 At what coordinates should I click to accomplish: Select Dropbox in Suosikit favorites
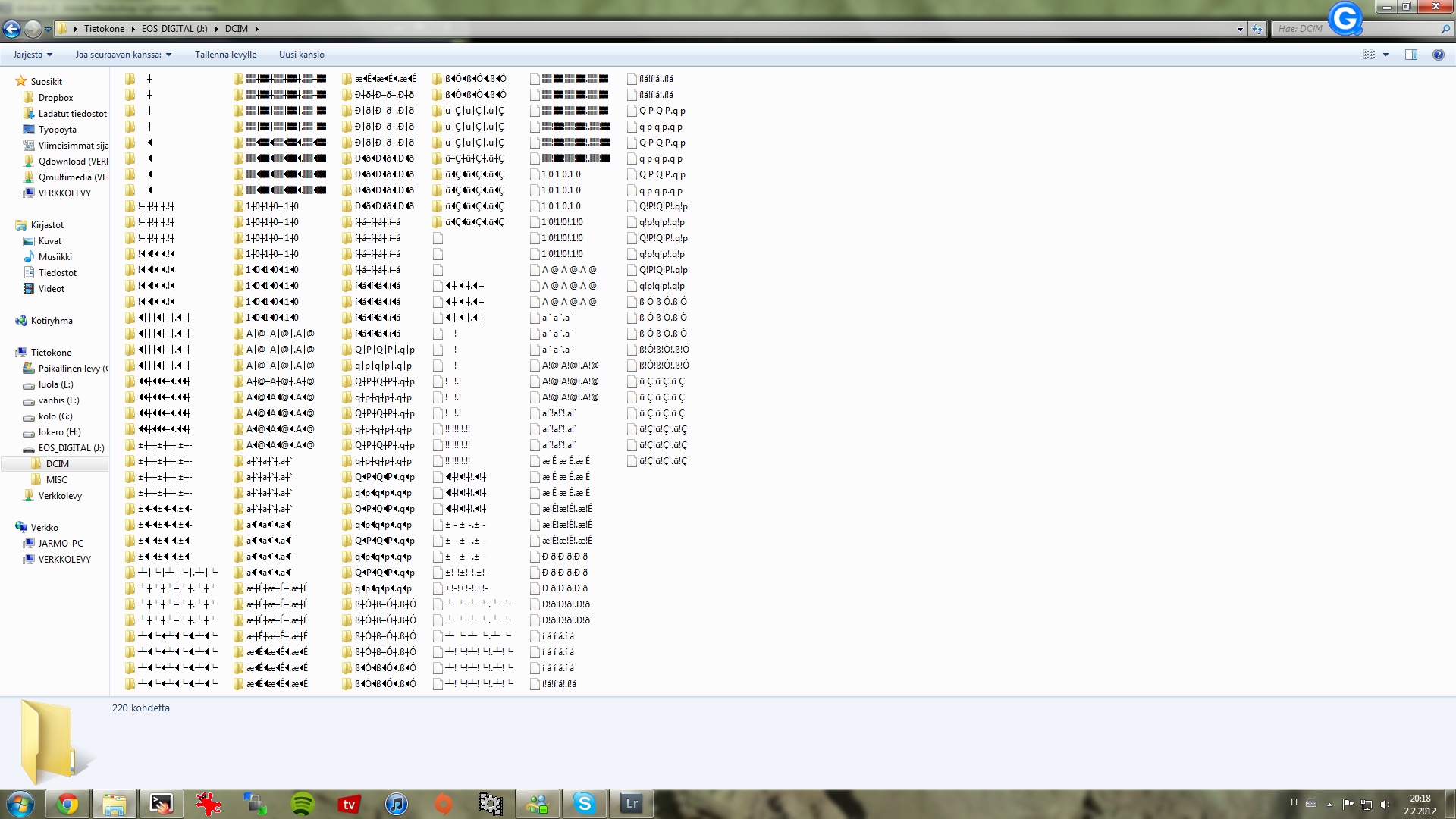pyautogui.click(x=55, y=98)
